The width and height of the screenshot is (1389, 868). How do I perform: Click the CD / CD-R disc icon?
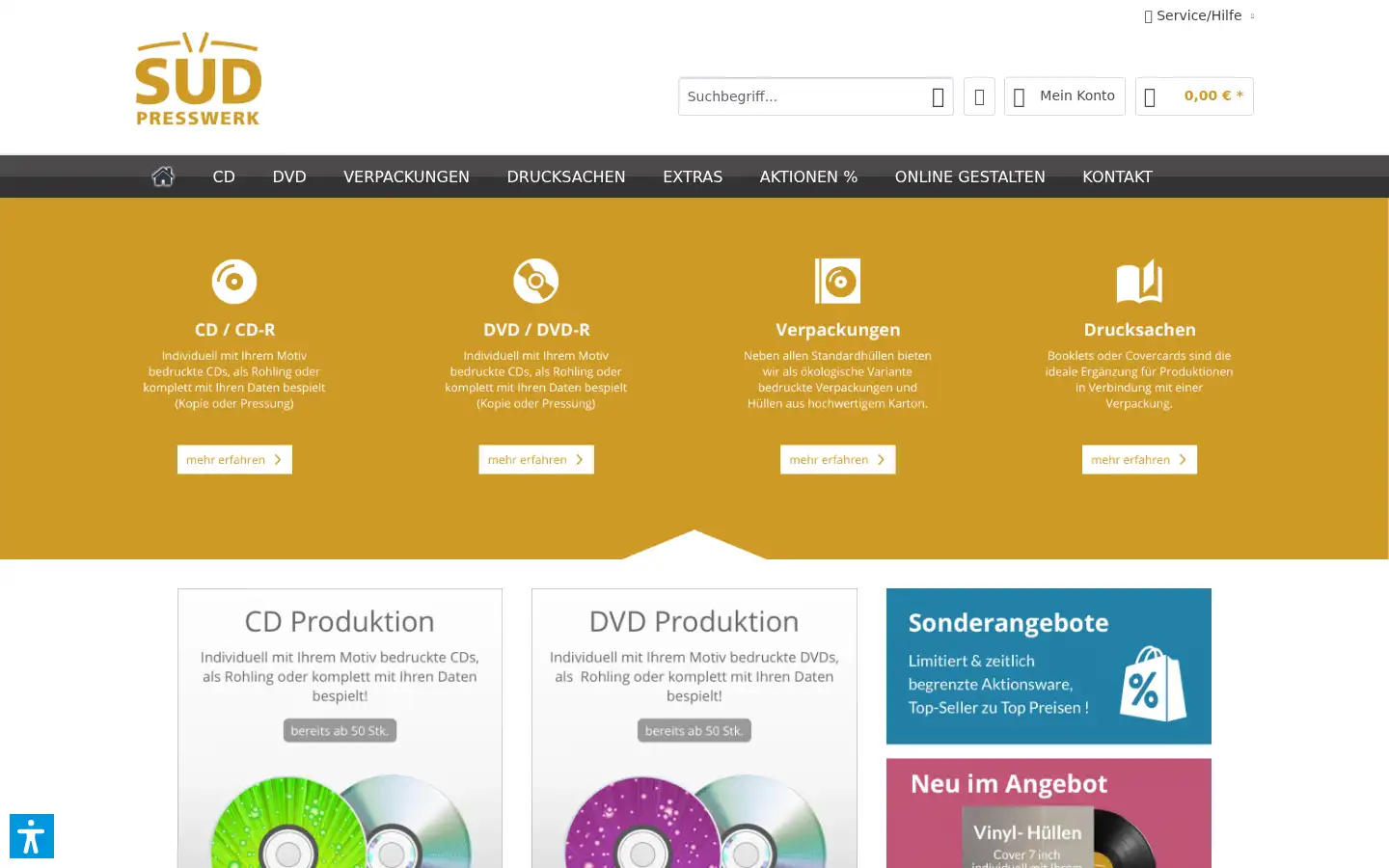(234, 282)
